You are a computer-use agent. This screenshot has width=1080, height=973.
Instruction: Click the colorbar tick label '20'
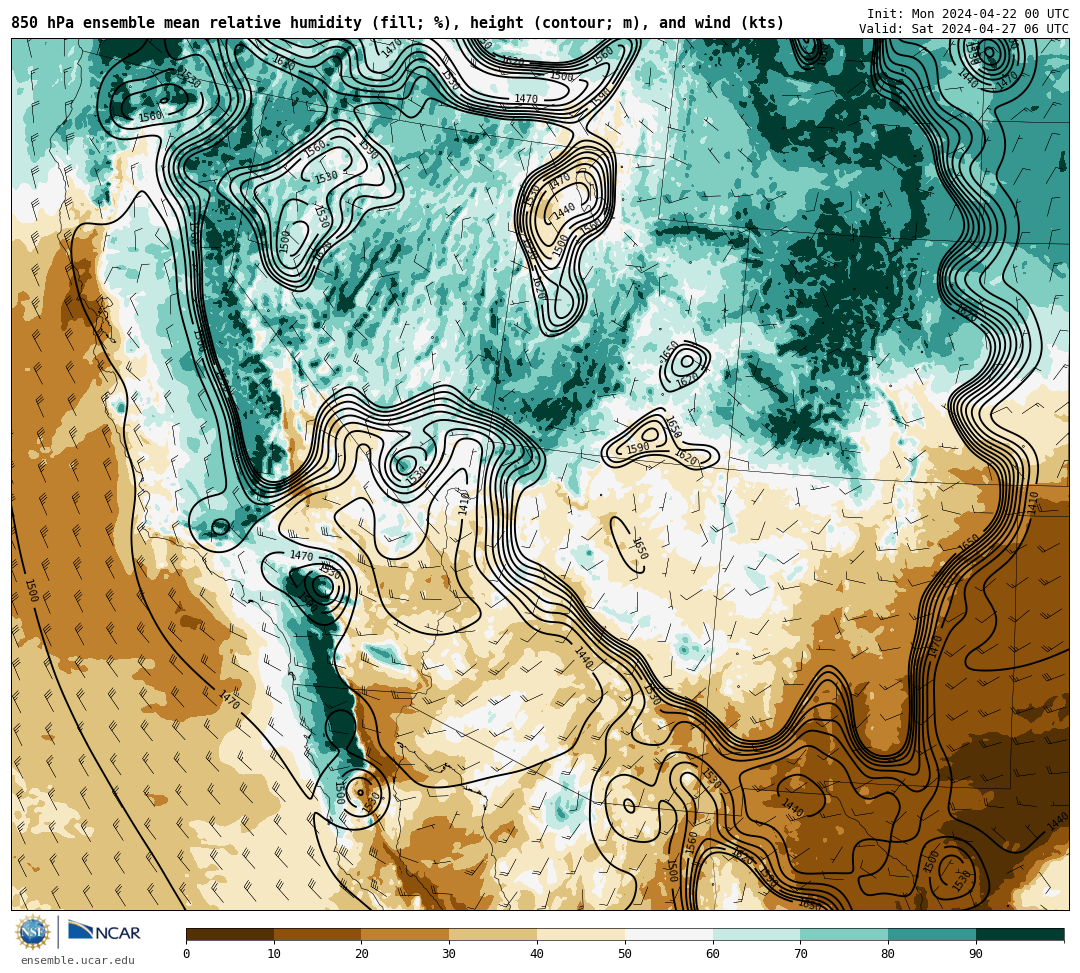pyautogui.click(x=362, y=954)
